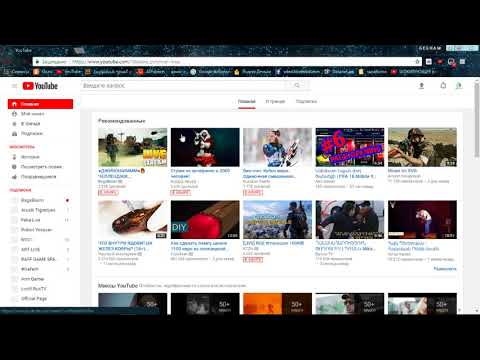Click the YouTube logo

tap(40, 86)
